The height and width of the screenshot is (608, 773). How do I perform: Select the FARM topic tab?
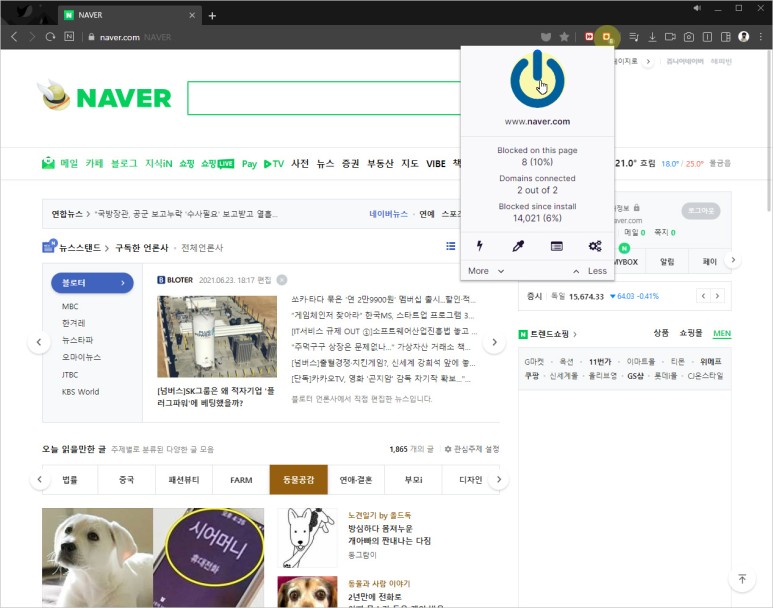pos(241,479)
